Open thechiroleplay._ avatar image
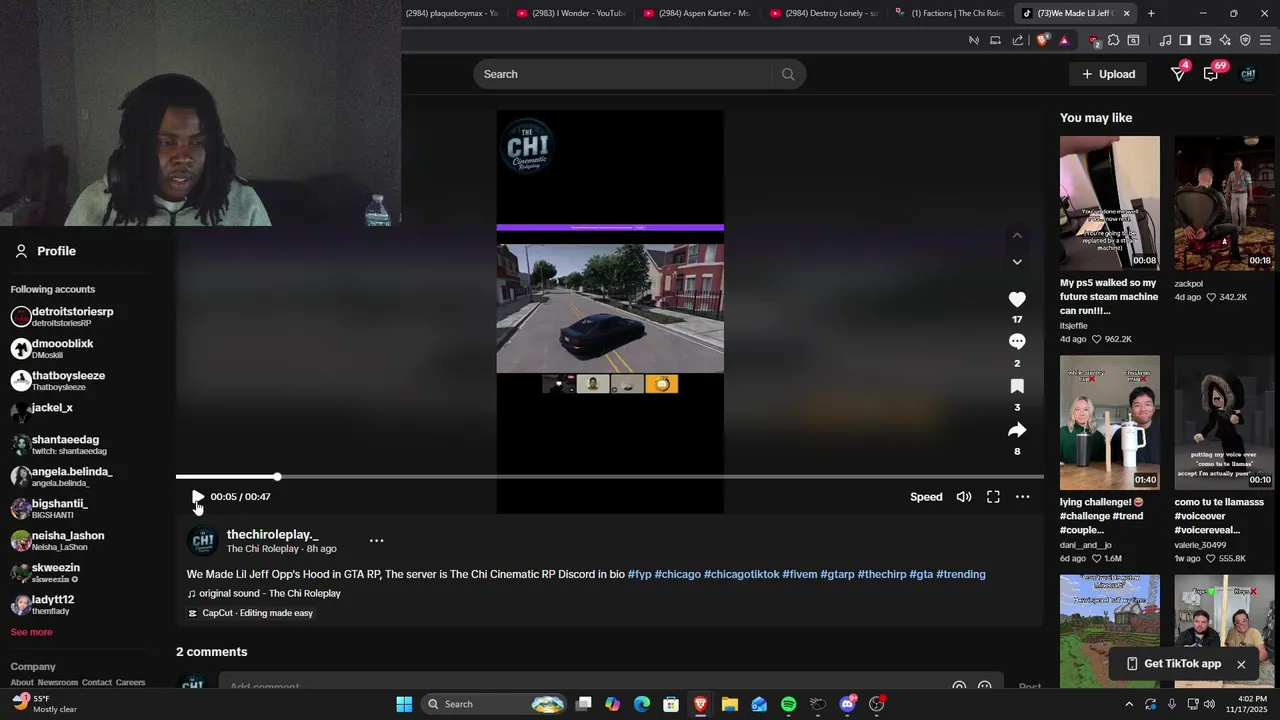1280x720 pixels. (x=203, y=541)
